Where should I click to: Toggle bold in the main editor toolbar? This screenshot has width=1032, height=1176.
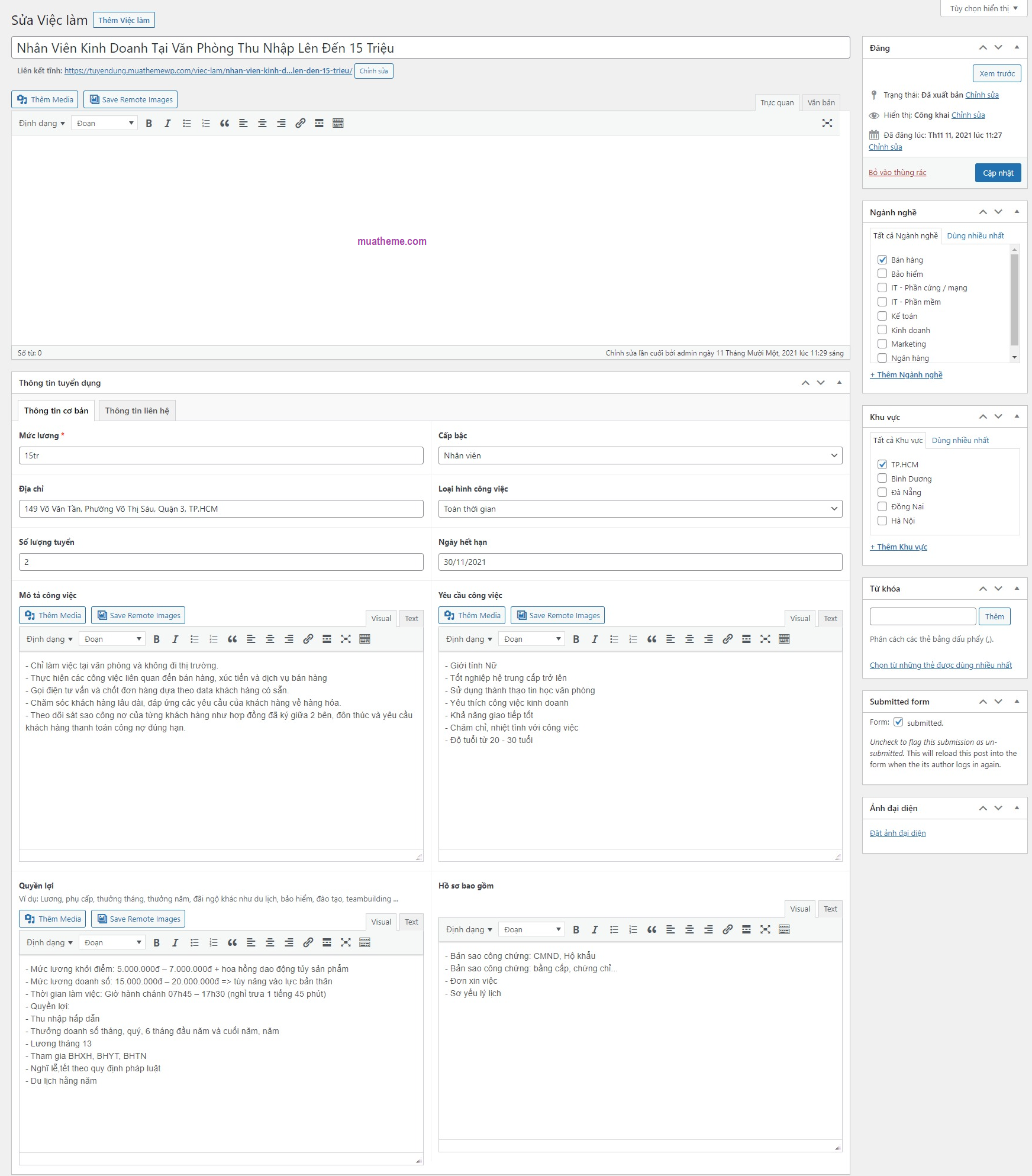(149, 123)
